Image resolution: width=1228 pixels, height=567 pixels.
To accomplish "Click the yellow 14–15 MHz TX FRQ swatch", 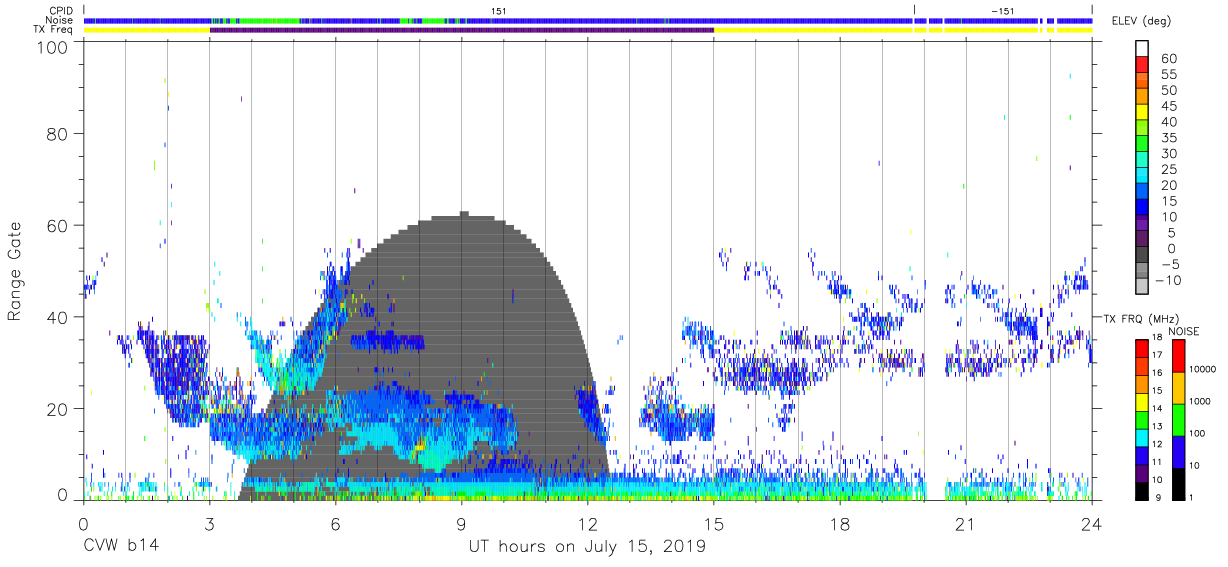I will [1142, 401].
